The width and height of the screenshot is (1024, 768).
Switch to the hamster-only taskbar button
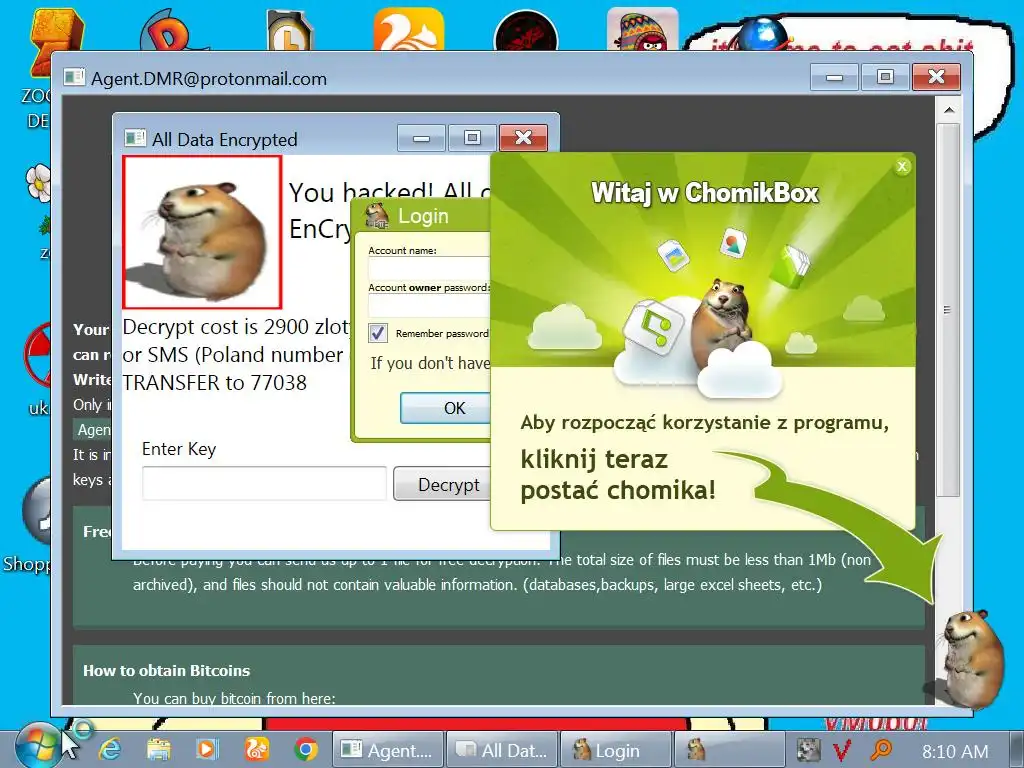[x=729, y=750]
